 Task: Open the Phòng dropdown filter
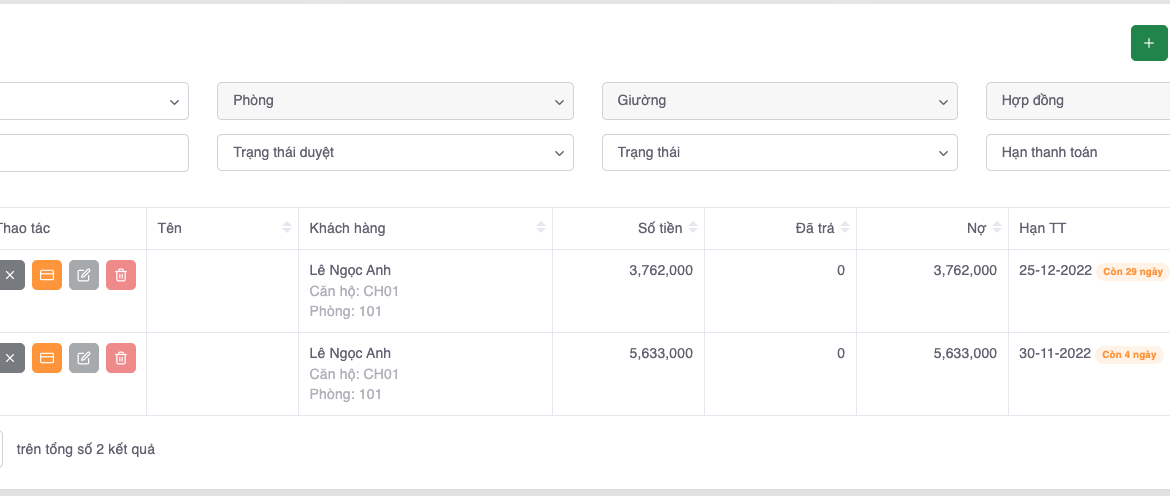point(395,101)
